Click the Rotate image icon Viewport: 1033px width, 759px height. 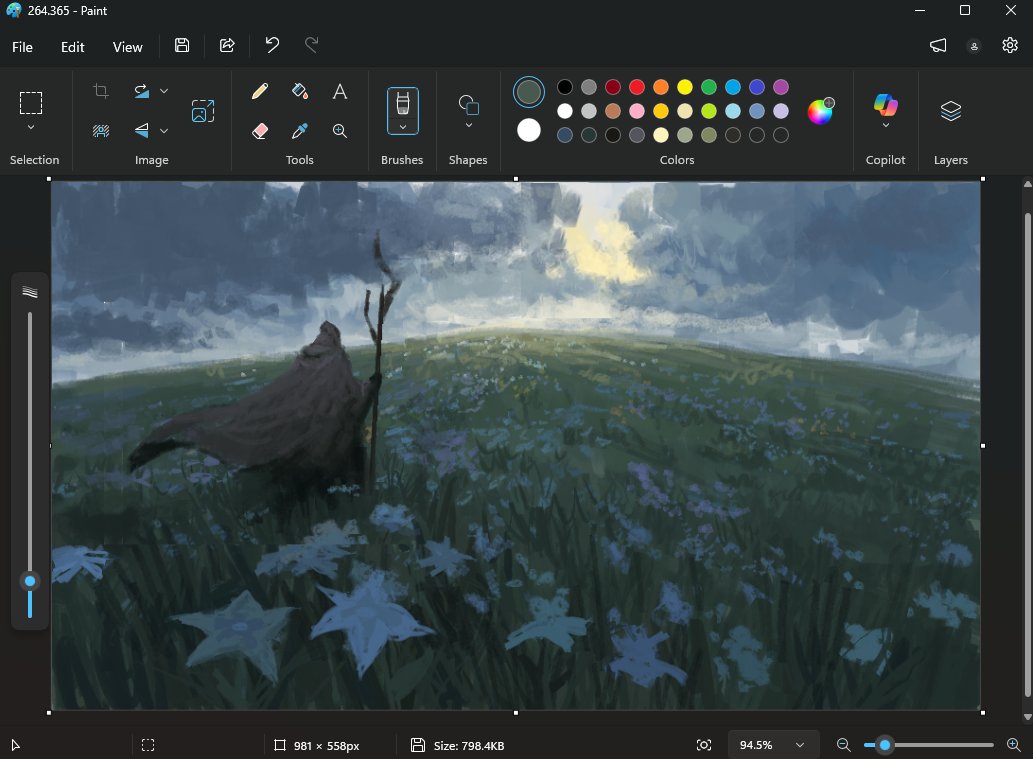pos(142,91)
